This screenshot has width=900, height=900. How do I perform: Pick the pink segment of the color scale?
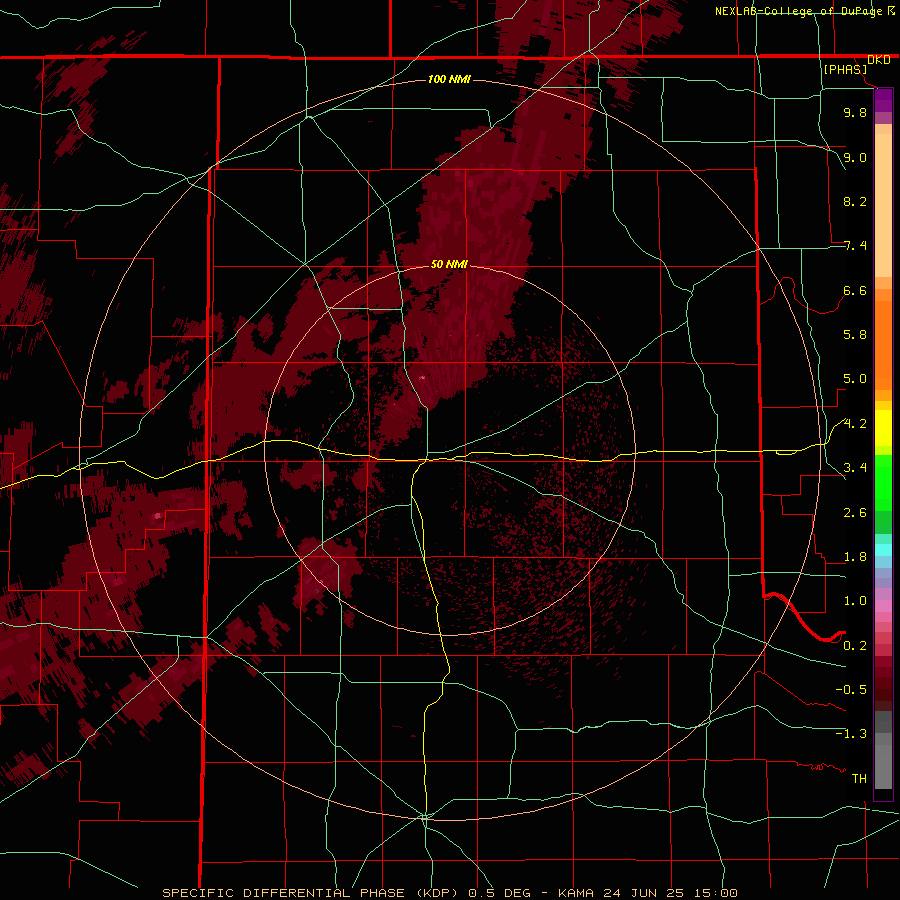tap(883, 606)
